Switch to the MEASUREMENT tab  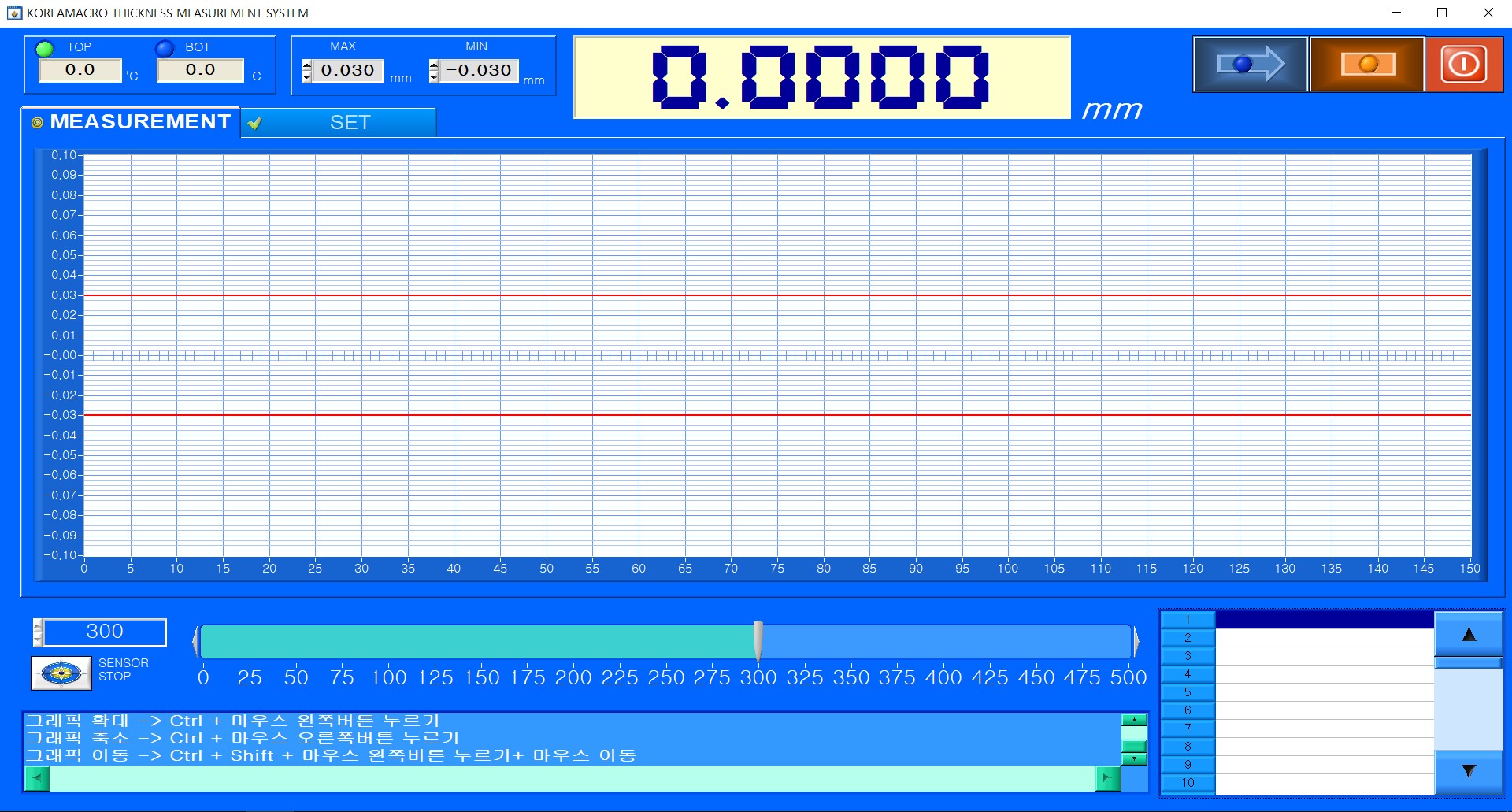tap(131, 122)
